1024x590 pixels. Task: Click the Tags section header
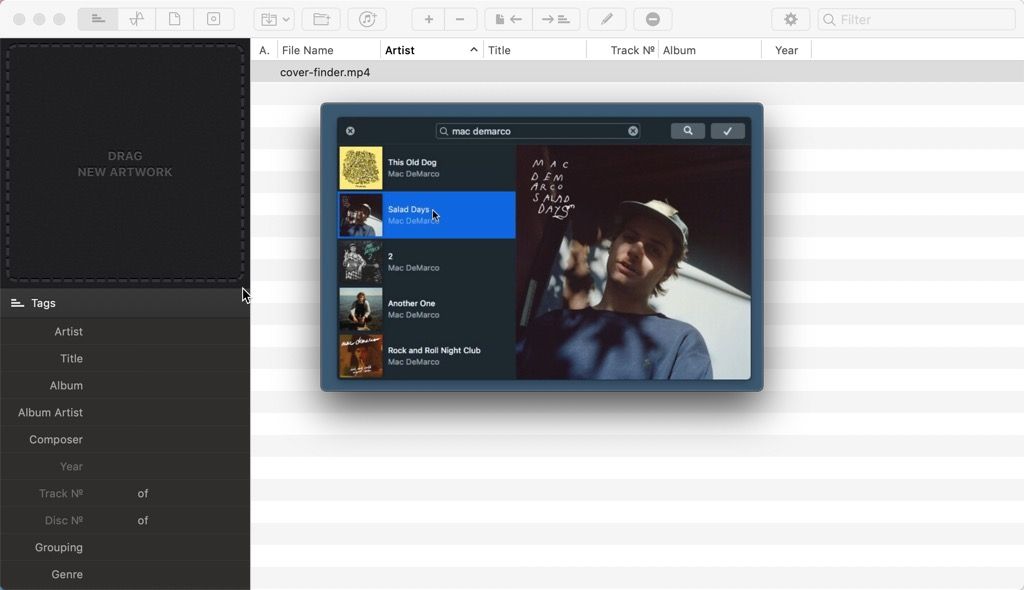125,303
